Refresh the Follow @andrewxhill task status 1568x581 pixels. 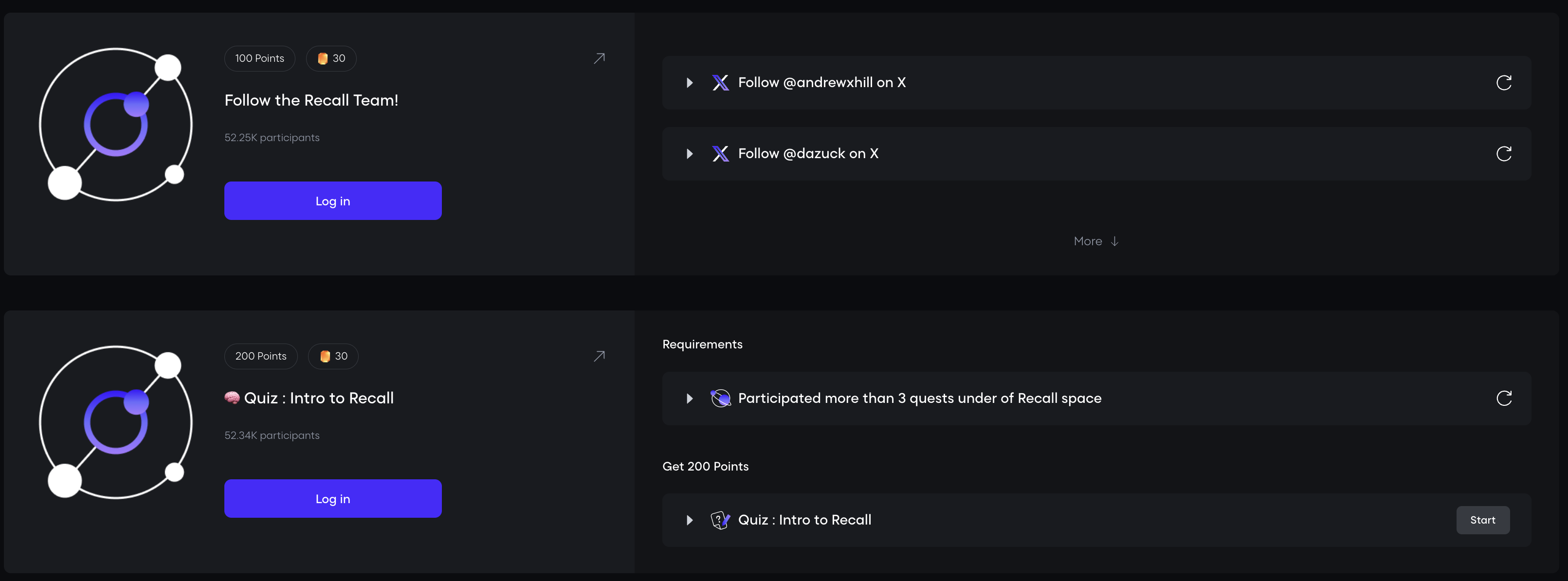point(1503,83)
